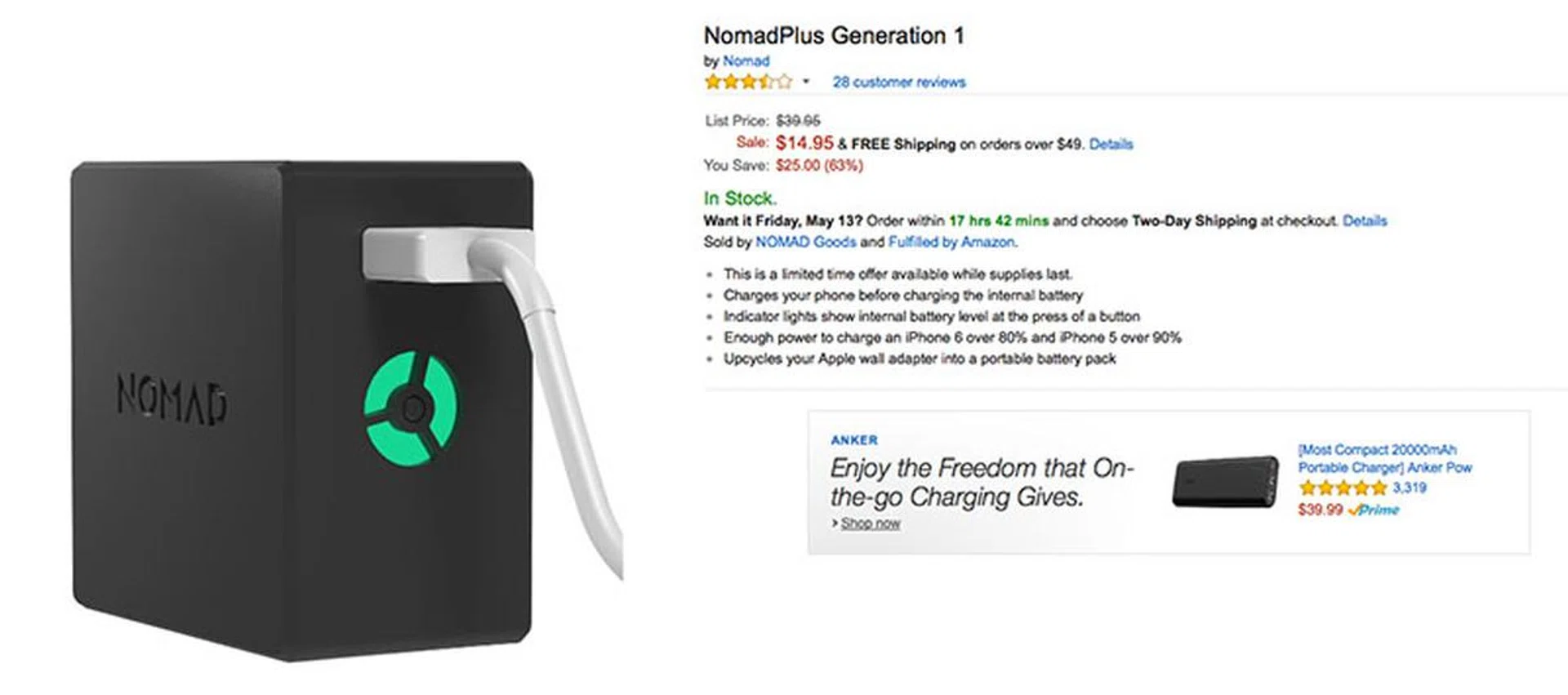Click the ANKER logo in the ad
Image resolution: width=1568 pixels, height=695 pixels.
[x=854, y=440]
